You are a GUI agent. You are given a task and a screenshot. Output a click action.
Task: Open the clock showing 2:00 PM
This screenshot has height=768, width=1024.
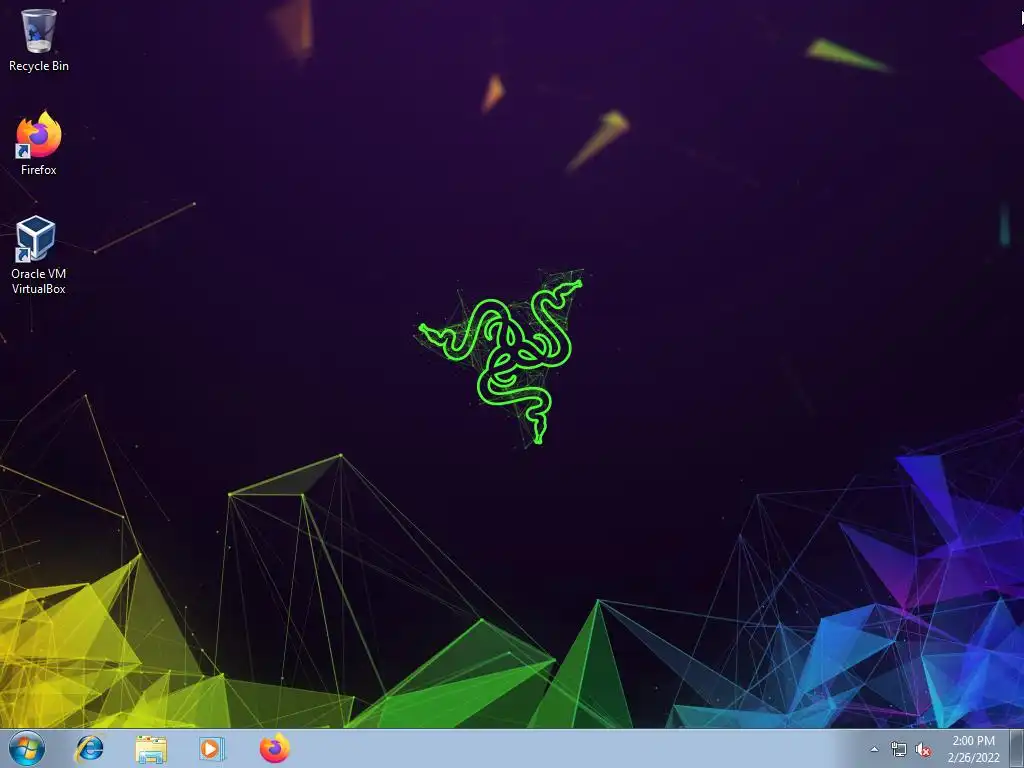coord(973,749)
